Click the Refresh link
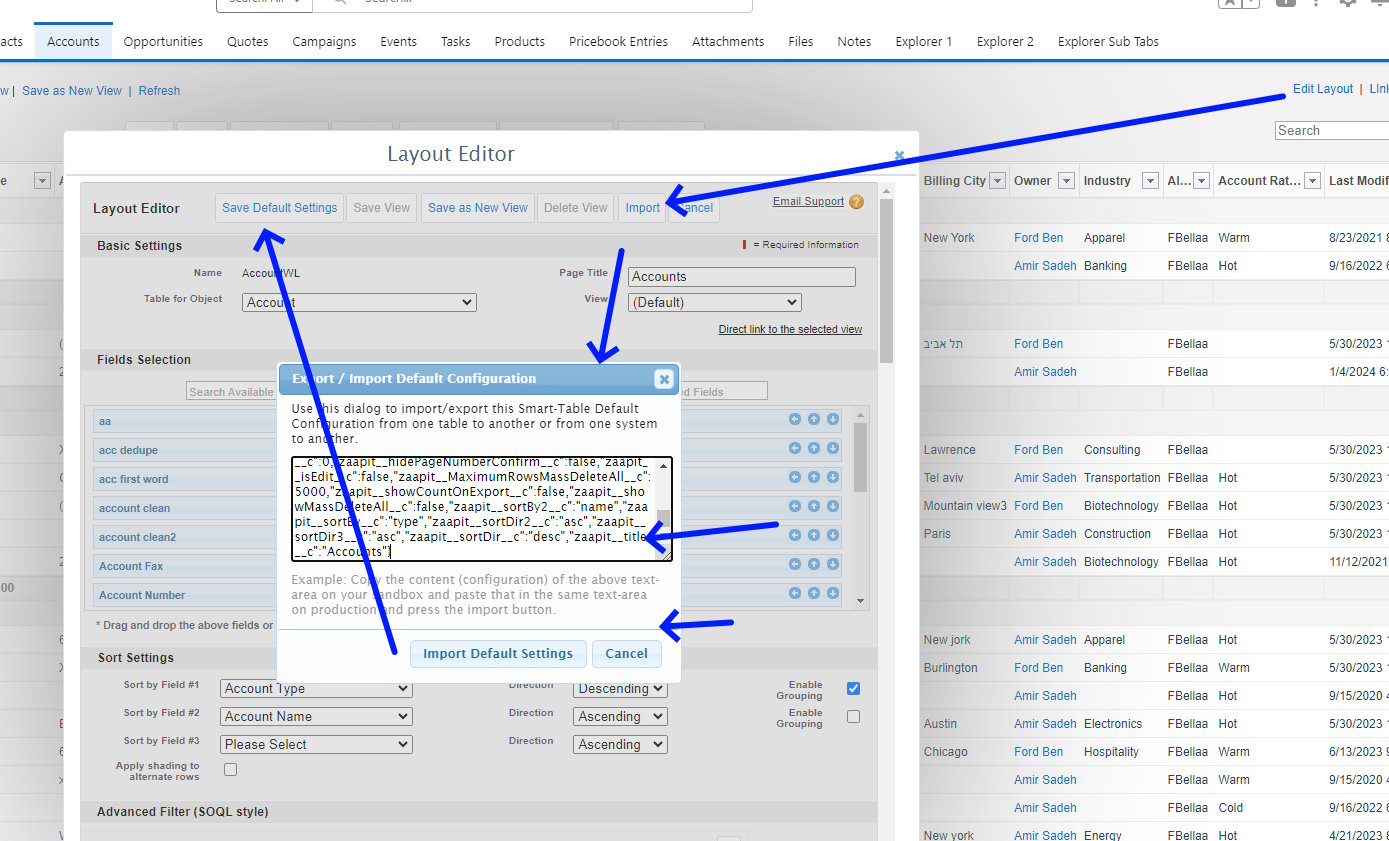Viewport: 1389px width, 841px height. (x=159, y=90)
